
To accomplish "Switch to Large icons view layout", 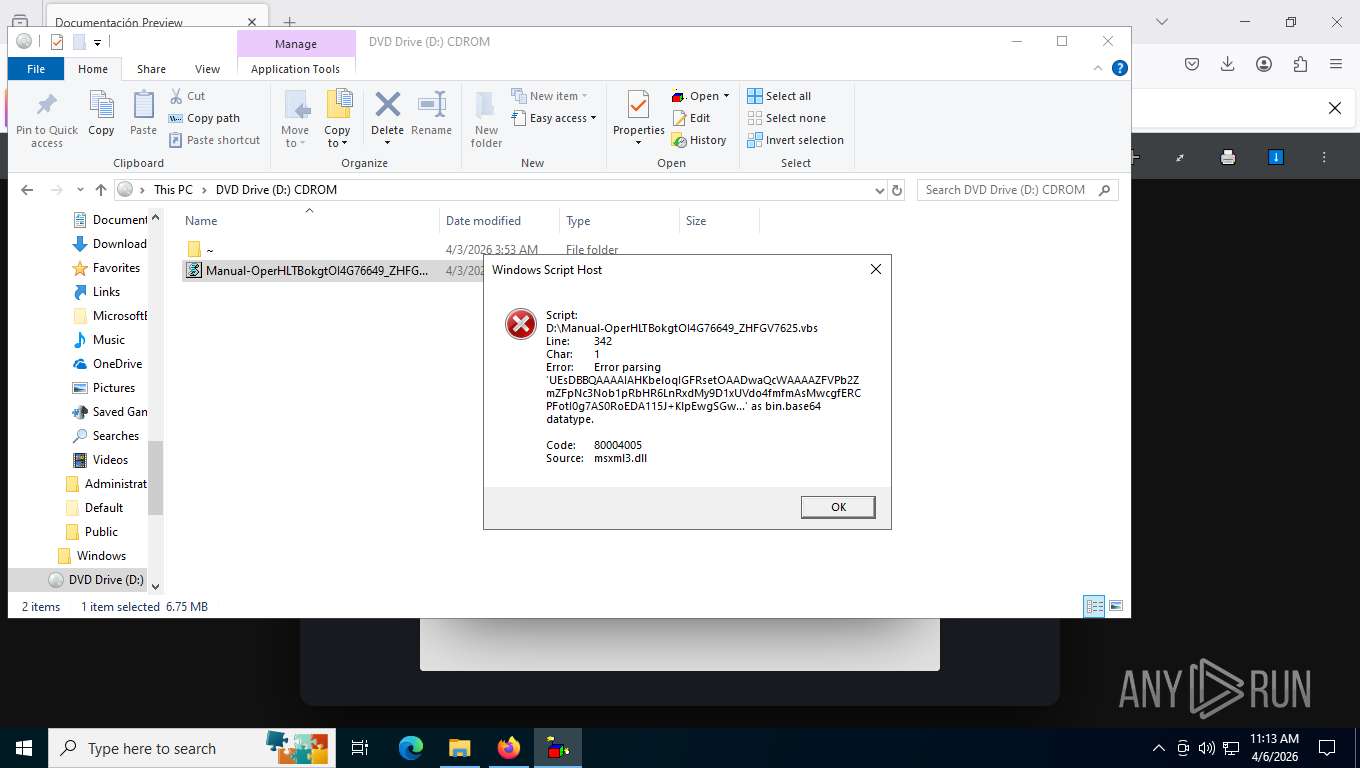I will pos(1116,606).
